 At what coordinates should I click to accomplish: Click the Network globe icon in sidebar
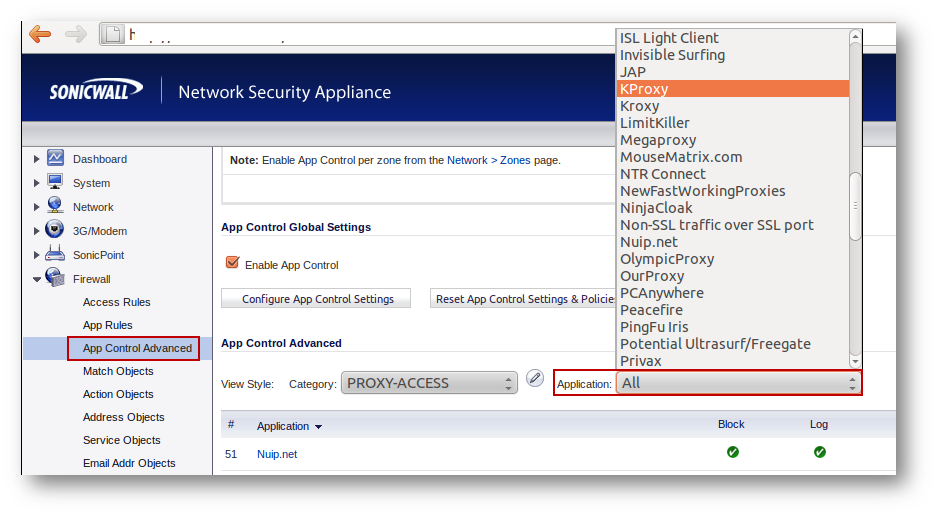[x=55, y=206]
